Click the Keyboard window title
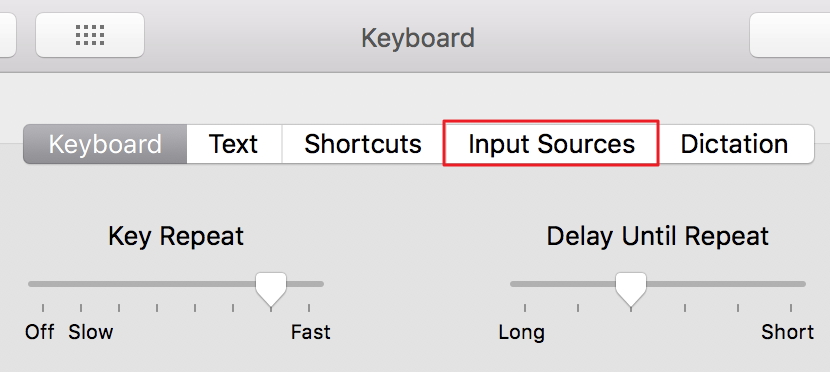The width and height of the screenshot is (830, 372). pyautogui.click(x=418, y=38)
